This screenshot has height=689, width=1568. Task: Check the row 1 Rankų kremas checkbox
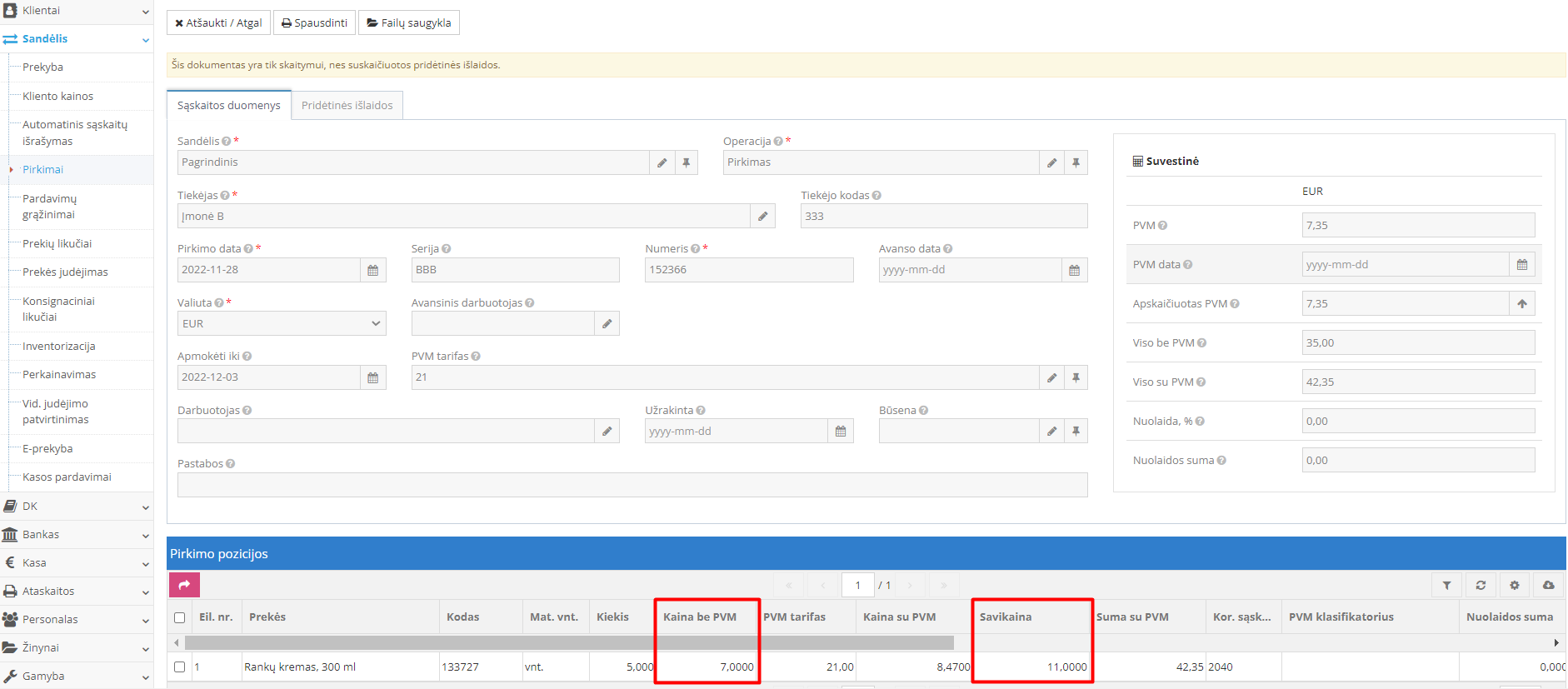[180, 667]
